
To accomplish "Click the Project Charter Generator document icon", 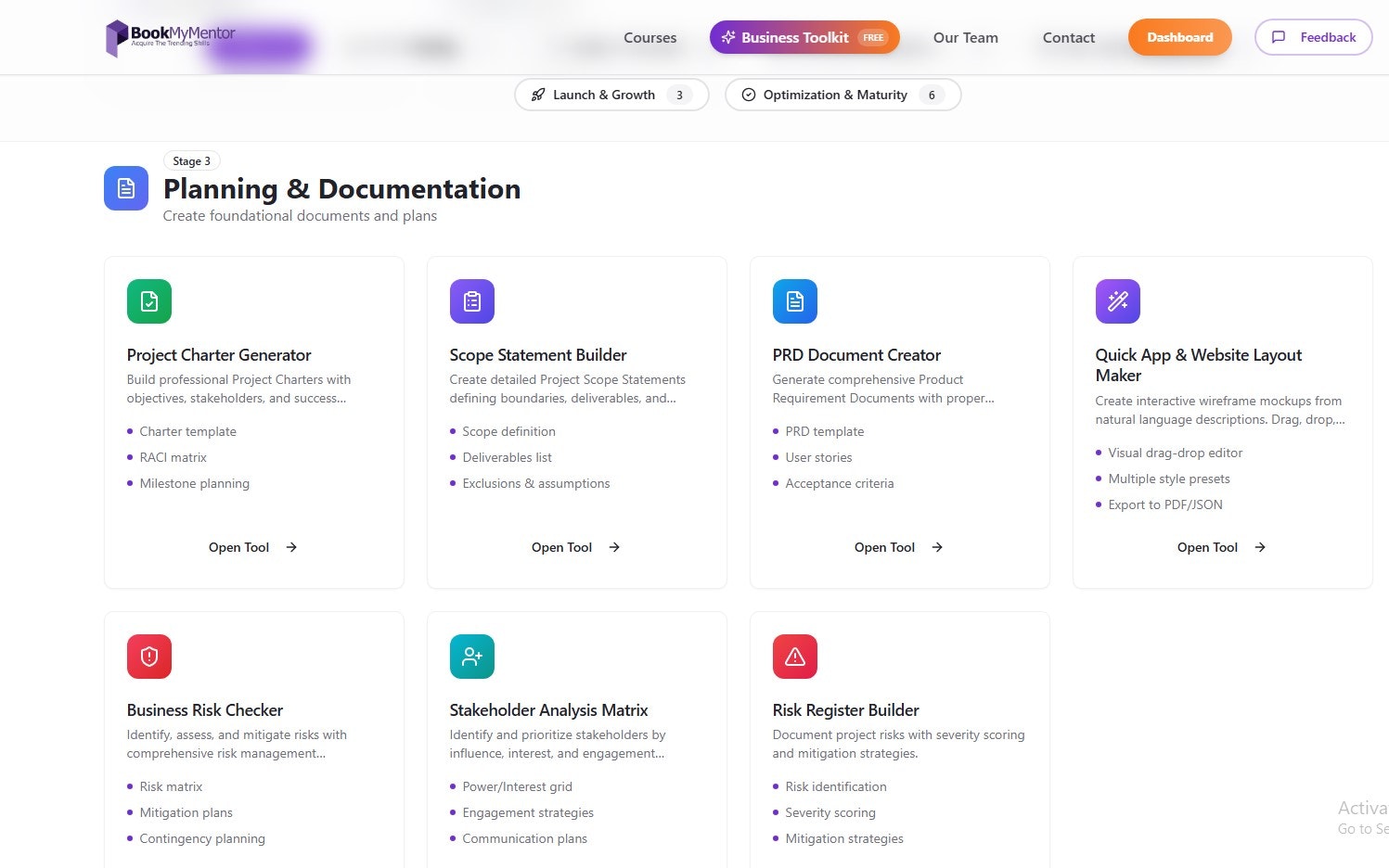I will click(148, 300).
